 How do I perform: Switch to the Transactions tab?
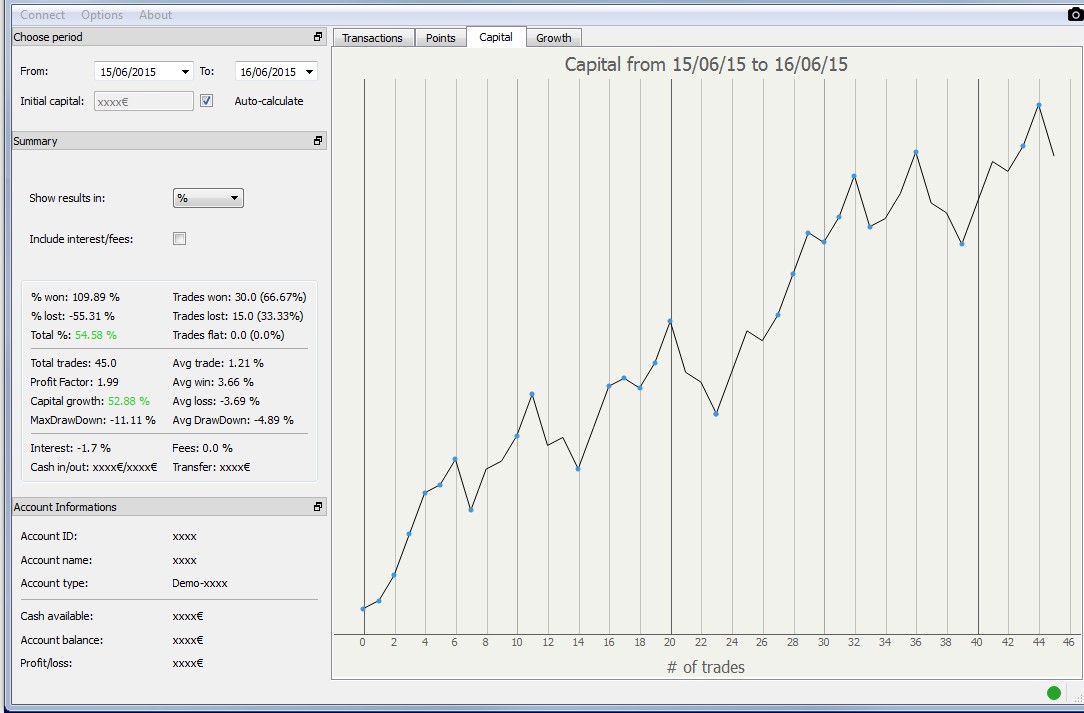point(372,38)
